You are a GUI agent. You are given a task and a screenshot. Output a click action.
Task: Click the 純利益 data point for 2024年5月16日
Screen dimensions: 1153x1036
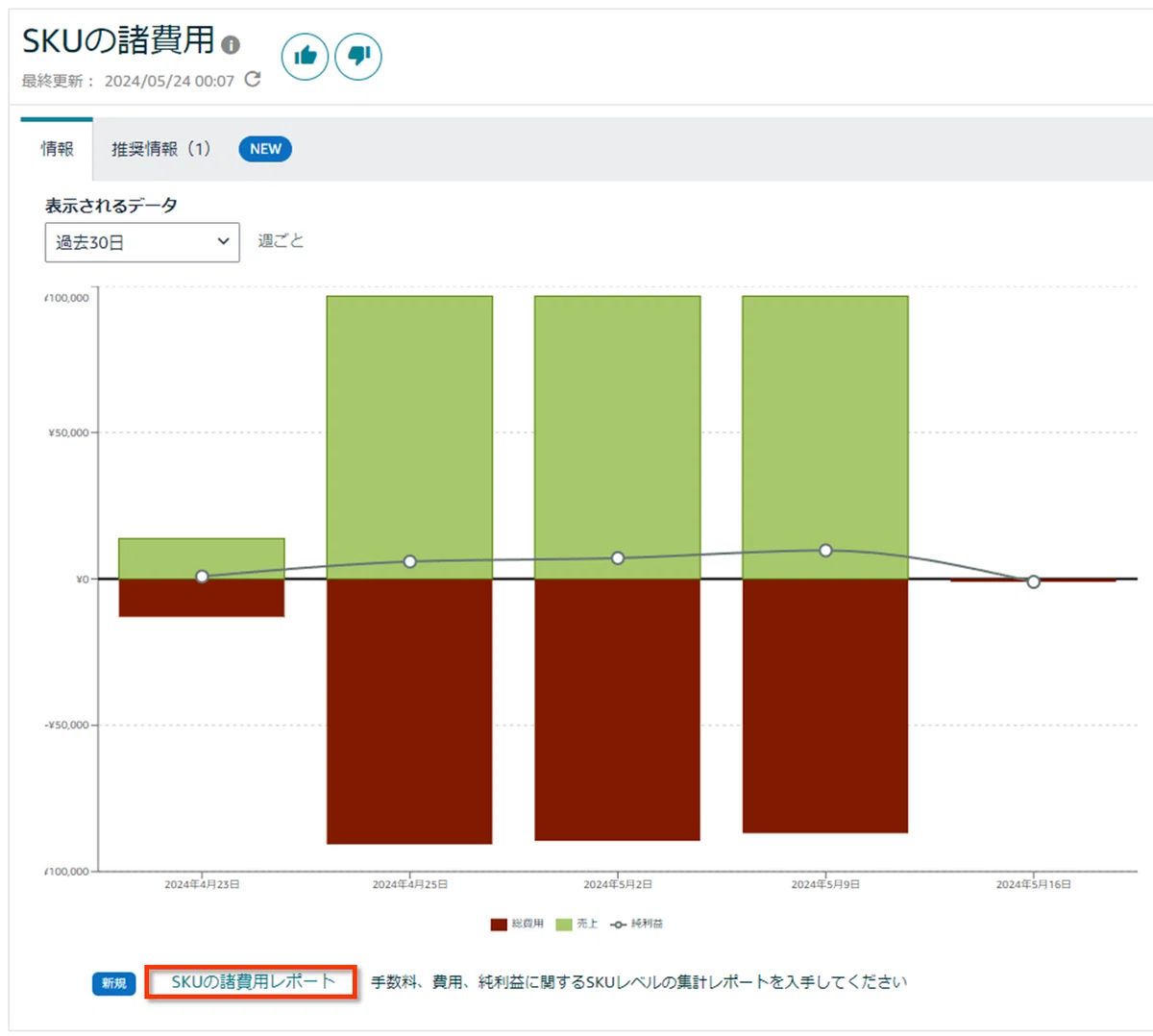tap(1033, 581)
